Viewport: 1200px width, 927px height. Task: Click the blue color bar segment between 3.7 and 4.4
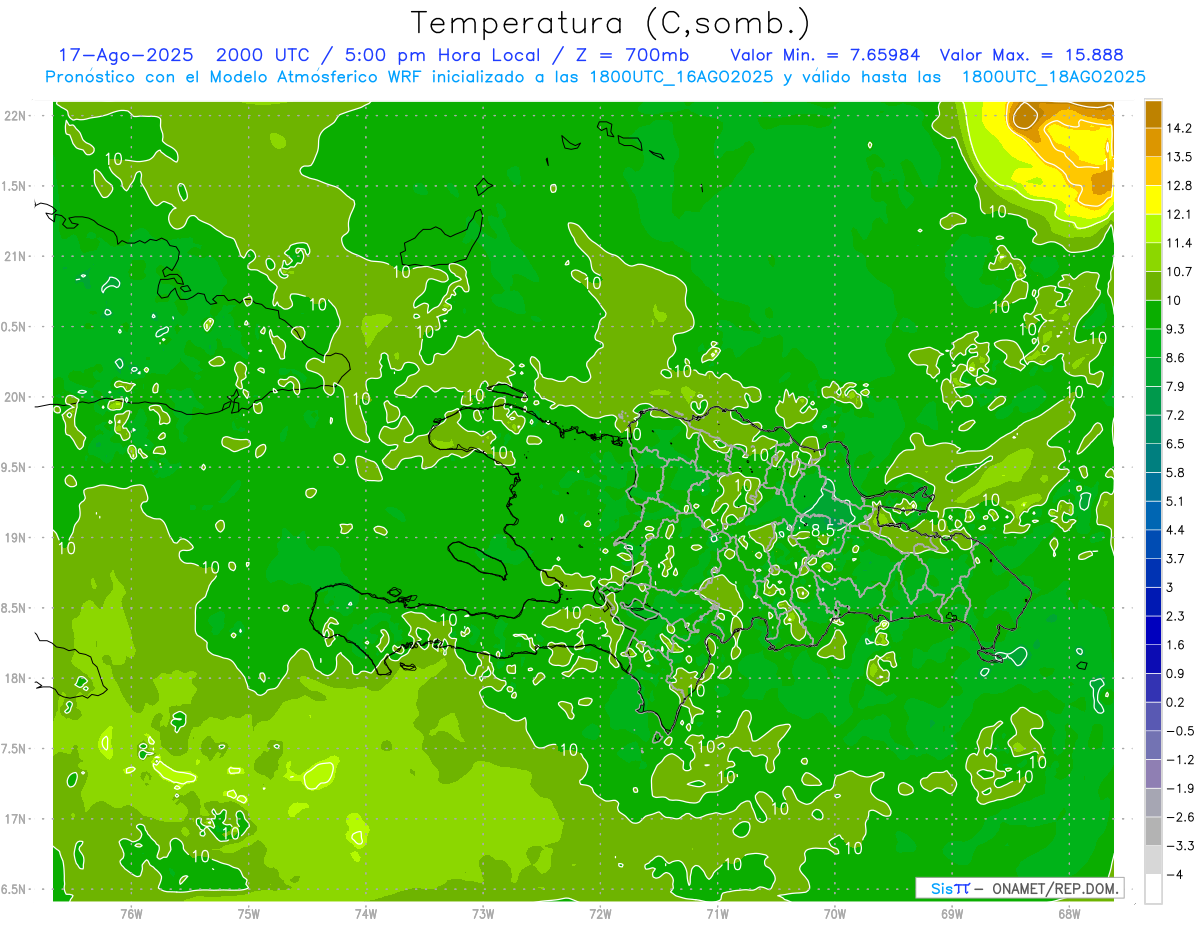coord(1153,544)
